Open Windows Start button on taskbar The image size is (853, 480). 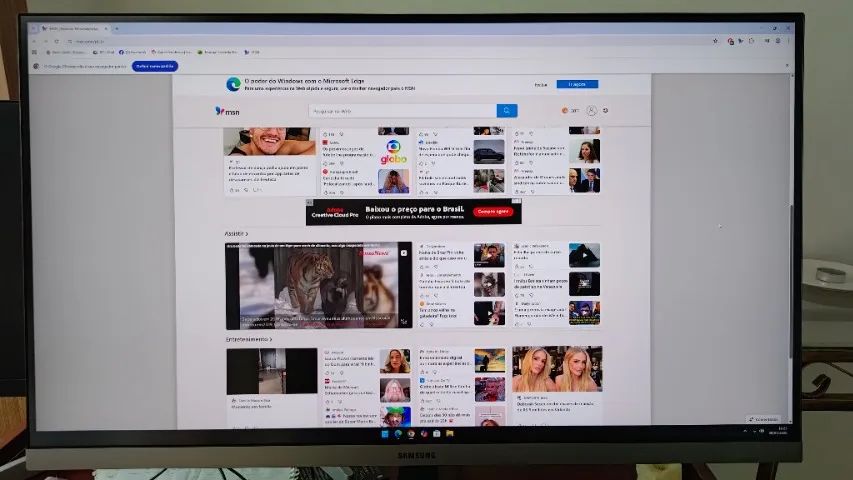(385, 434)
